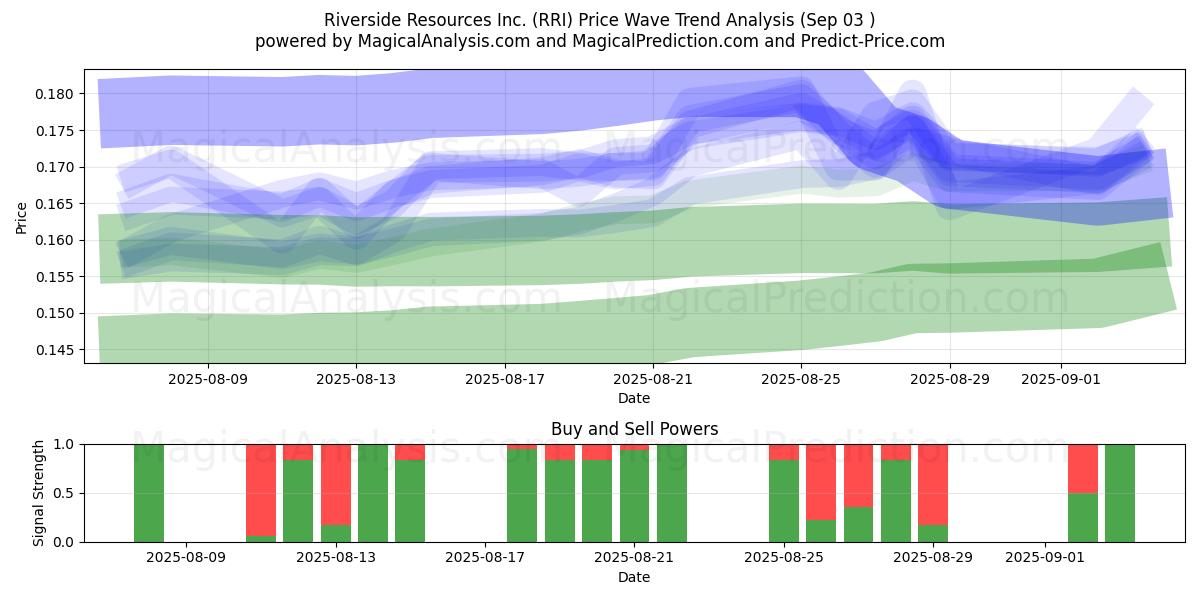Click 2025-08-17 label under Buy and Sell chart
Viewport: 1200px width, 600px height.
[x=485, y=559]
